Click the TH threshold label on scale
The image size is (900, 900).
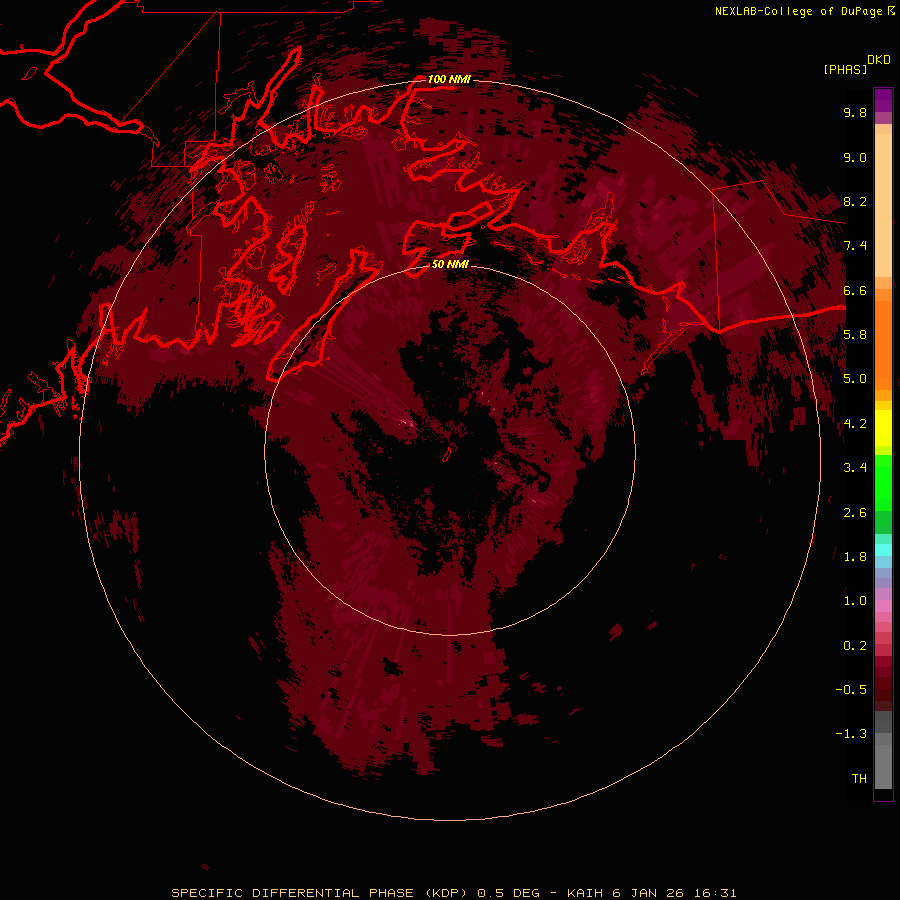[x=859, y=779]
